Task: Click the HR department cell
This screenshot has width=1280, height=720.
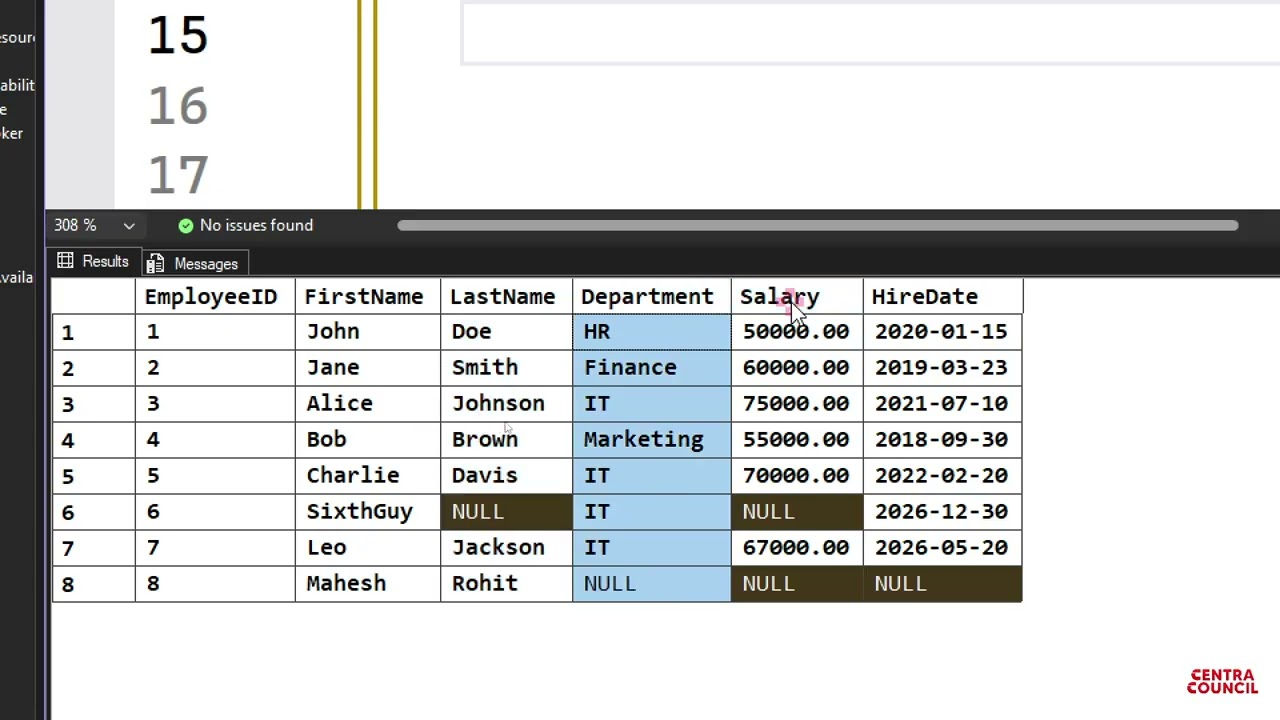Action: (652, 332)
